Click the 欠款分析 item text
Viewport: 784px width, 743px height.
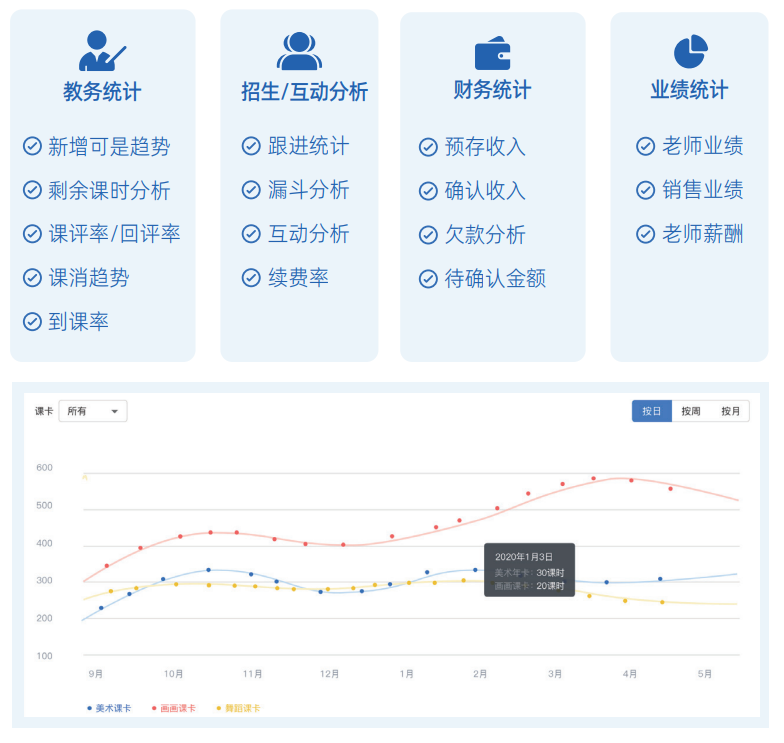(x=486, y=235)
